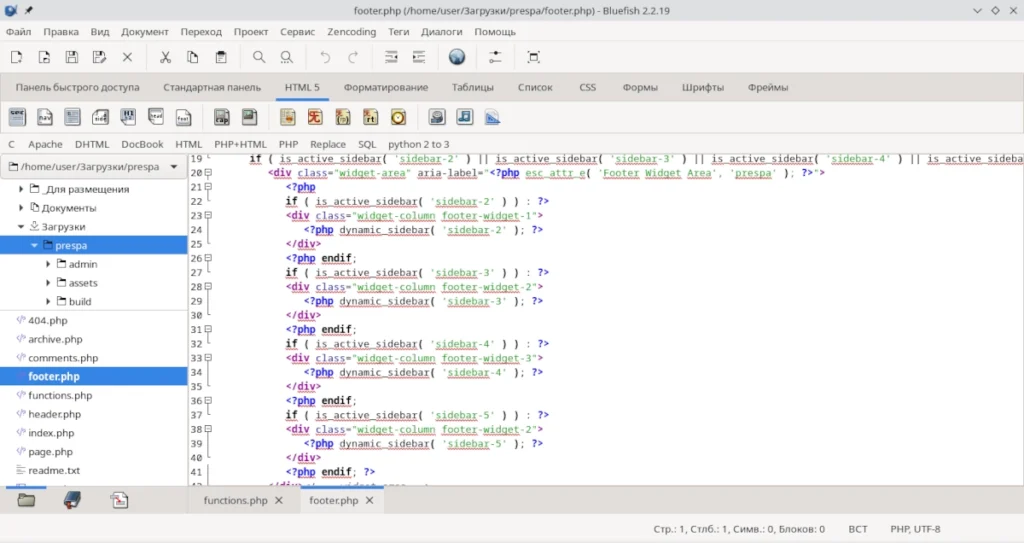Paste from clipboard using toolbar icon
Screen dimensions: 1024x543
pyautogui.click(x=221, y=58)
